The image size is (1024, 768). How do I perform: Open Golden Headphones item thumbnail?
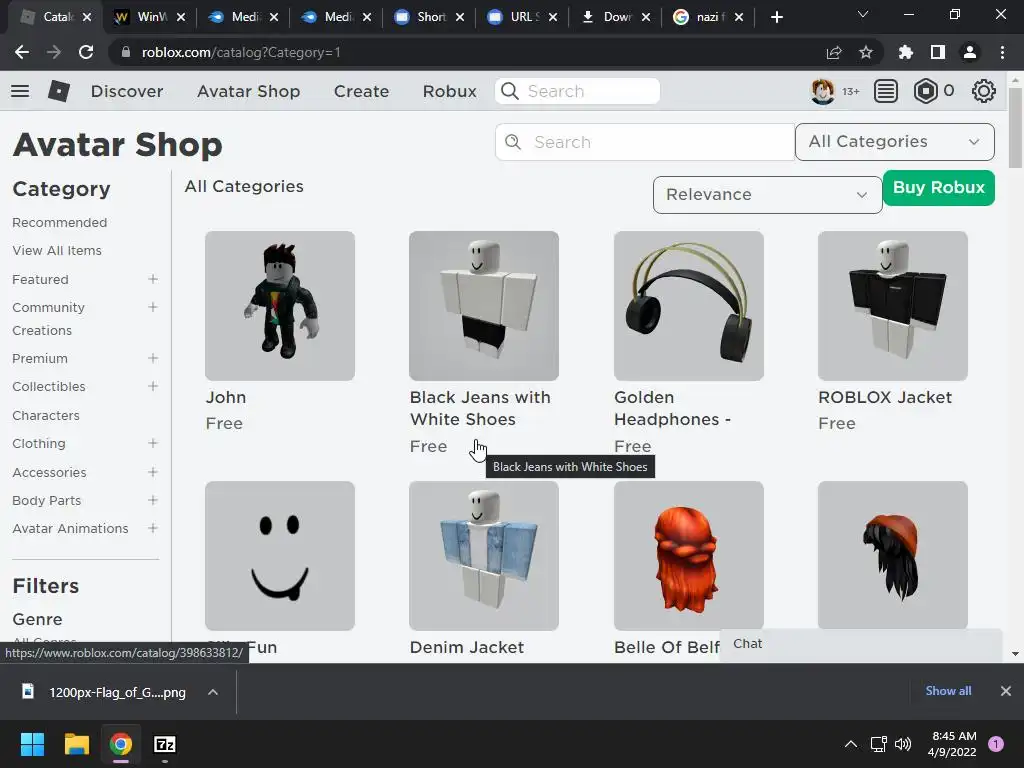pos(688,306)
